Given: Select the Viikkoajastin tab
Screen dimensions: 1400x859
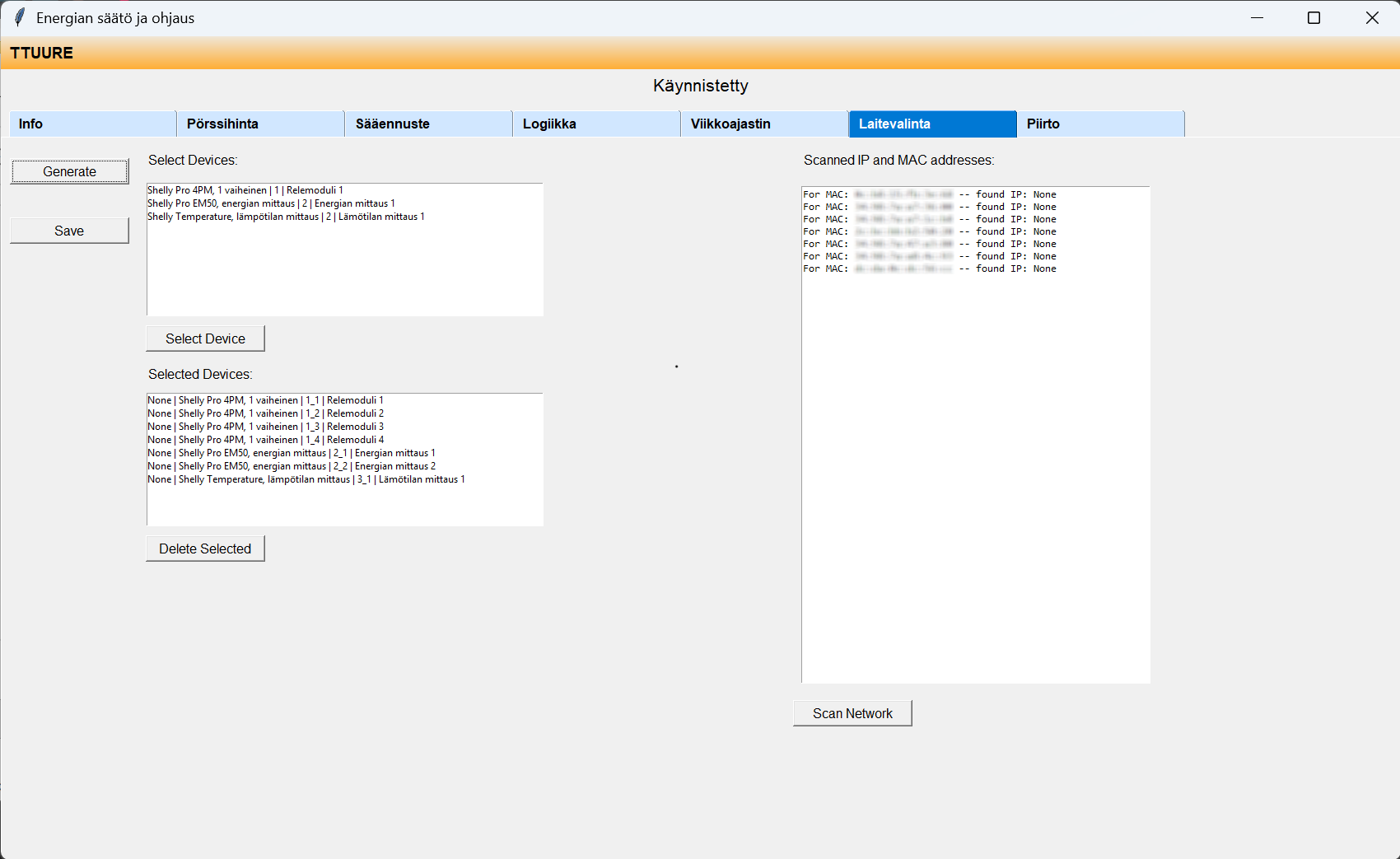Looking at the screenshot, I should 764,124.
